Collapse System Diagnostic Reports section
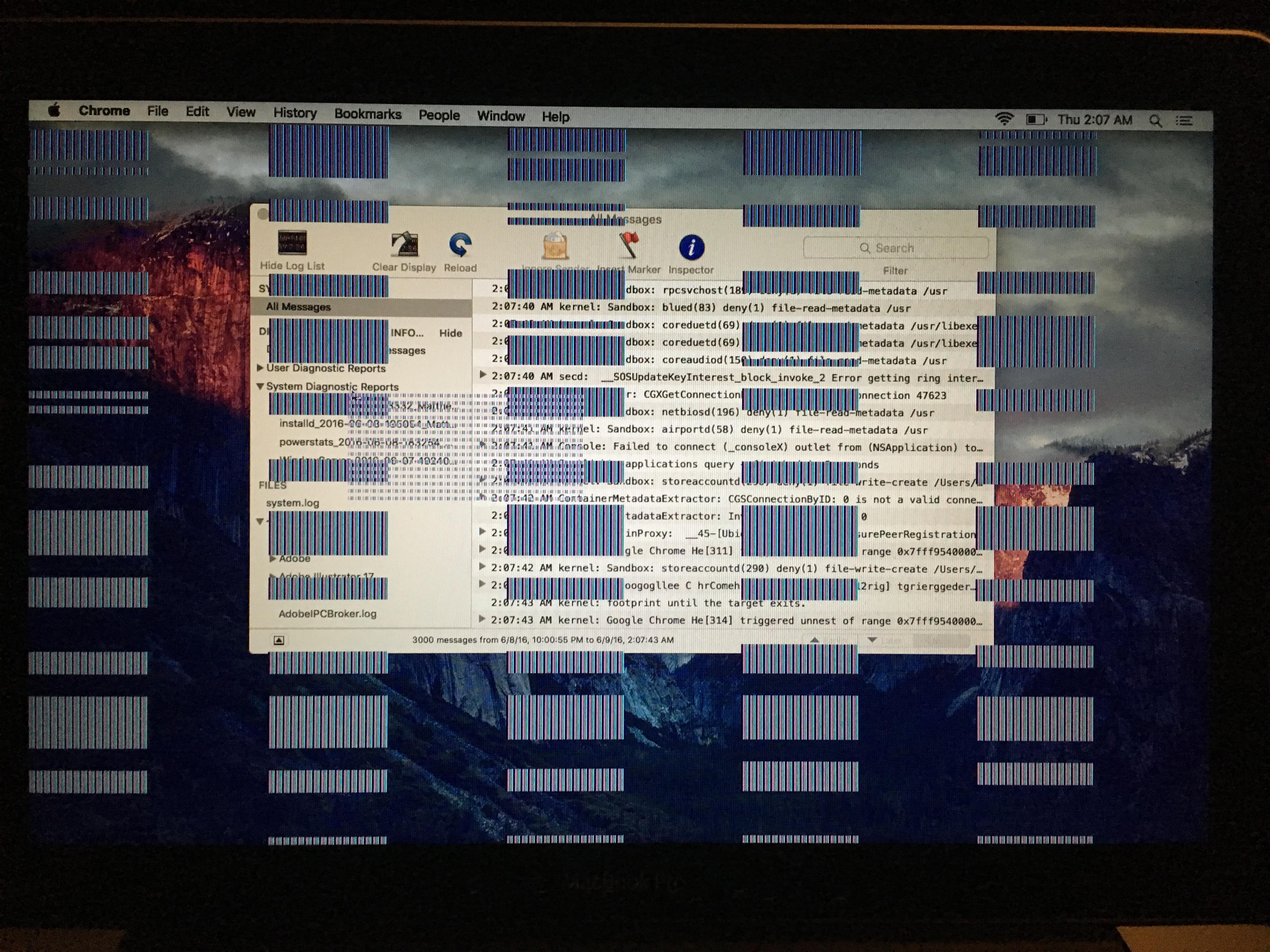 (x=260, y=386)
